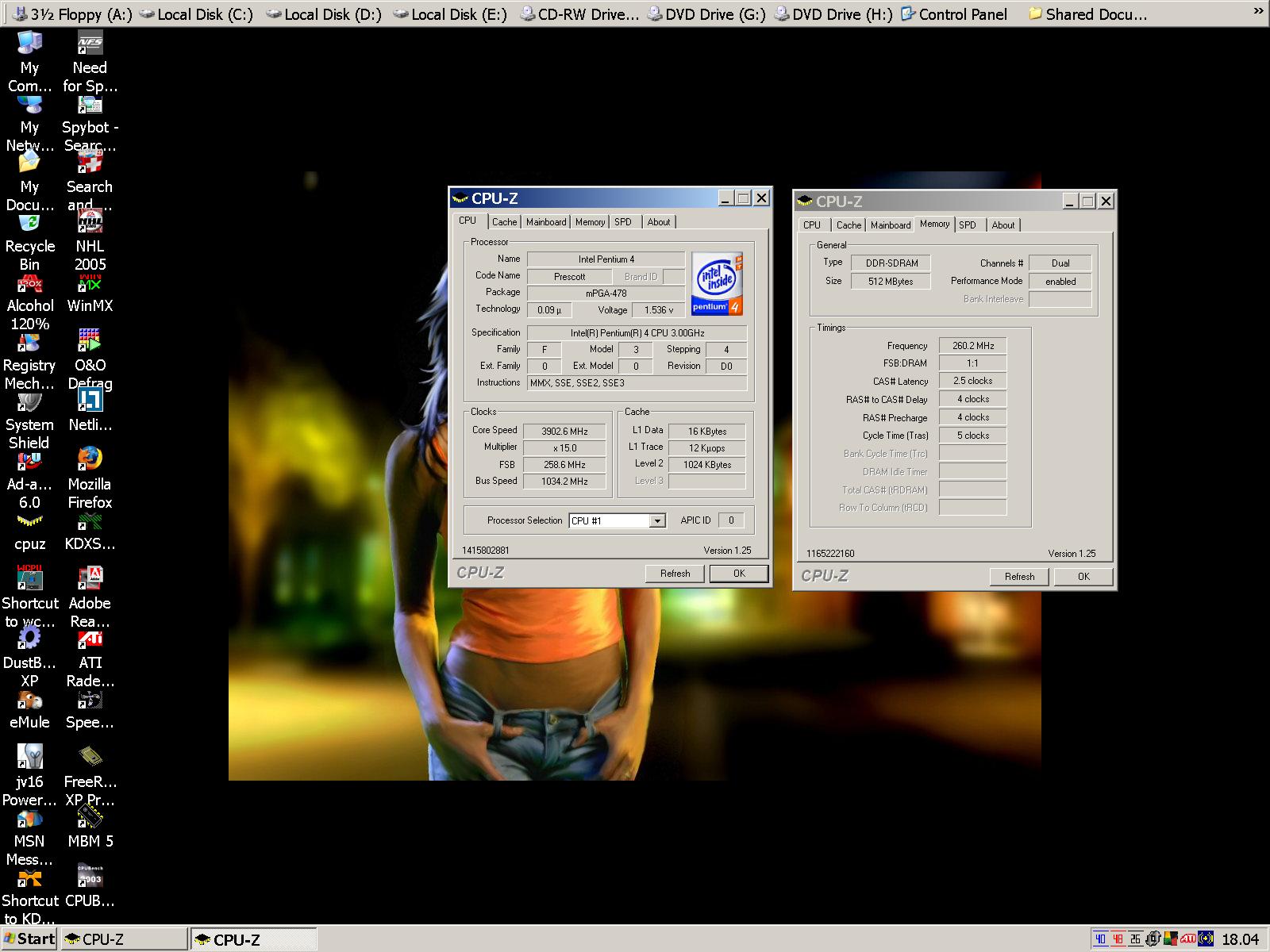Activate second CPU-Z taskbar button
This screenshot has width=1270, height=952.
[x=254, y=939]
